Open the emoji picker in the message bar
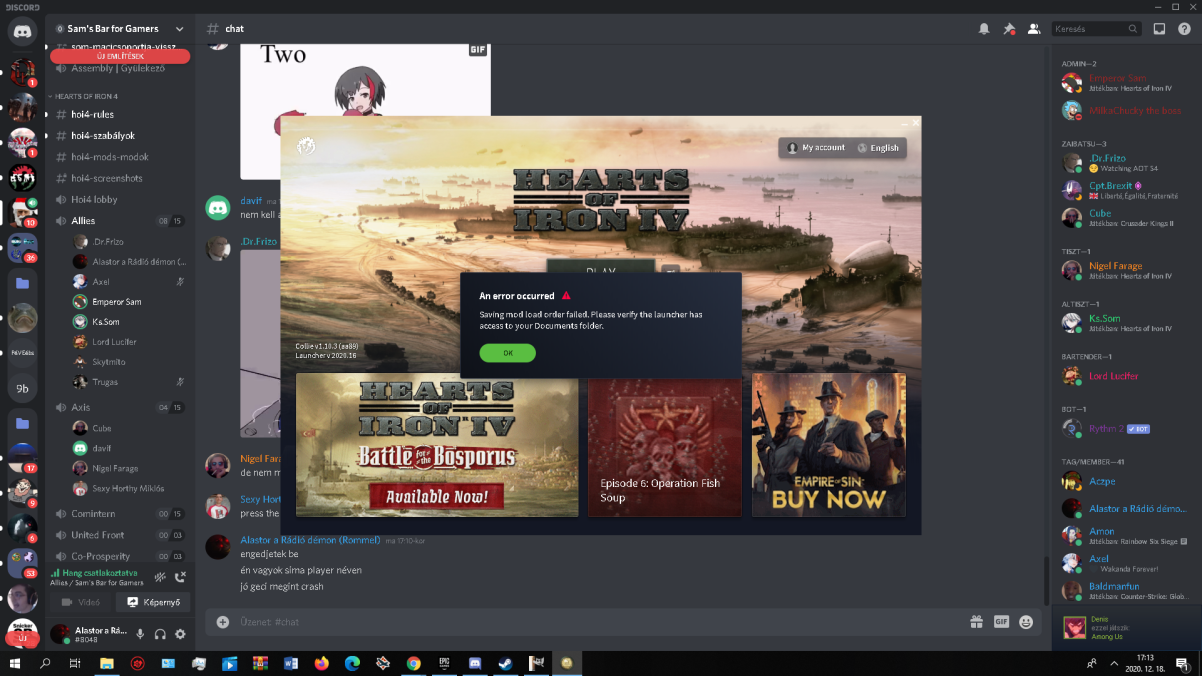1202x676 pixels. point(1026,621)
